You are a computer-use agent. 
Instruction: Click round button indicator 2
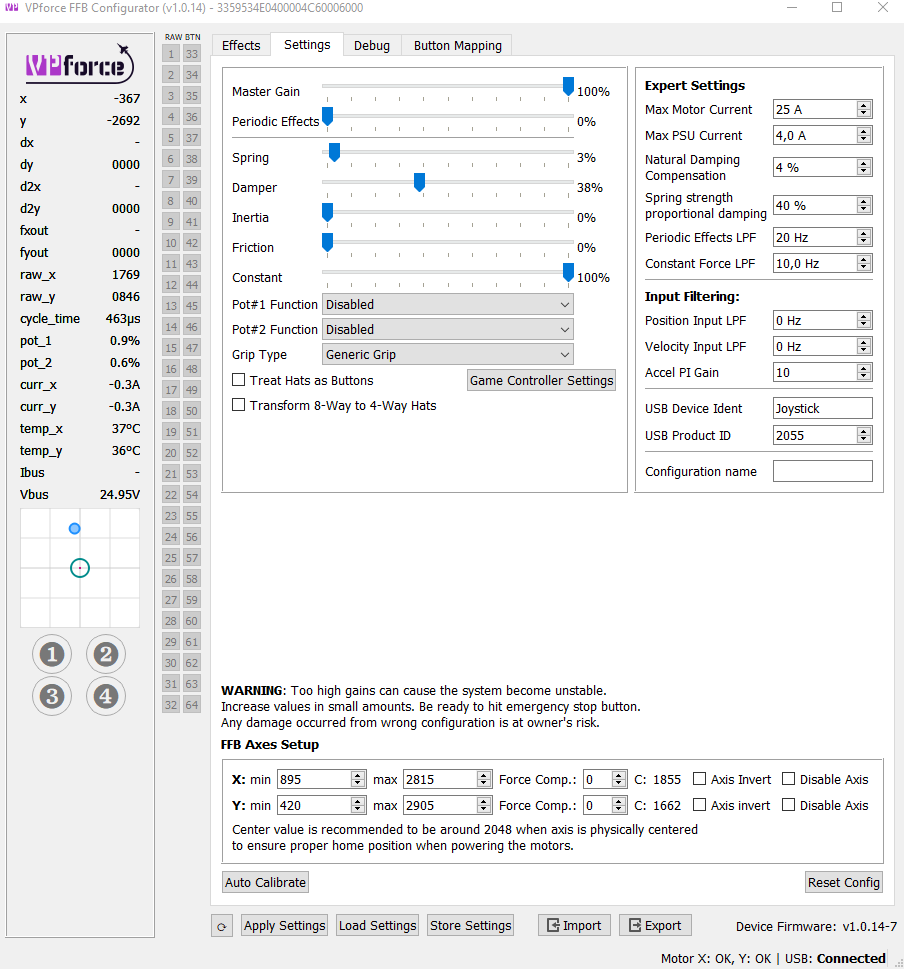(106, 654)
